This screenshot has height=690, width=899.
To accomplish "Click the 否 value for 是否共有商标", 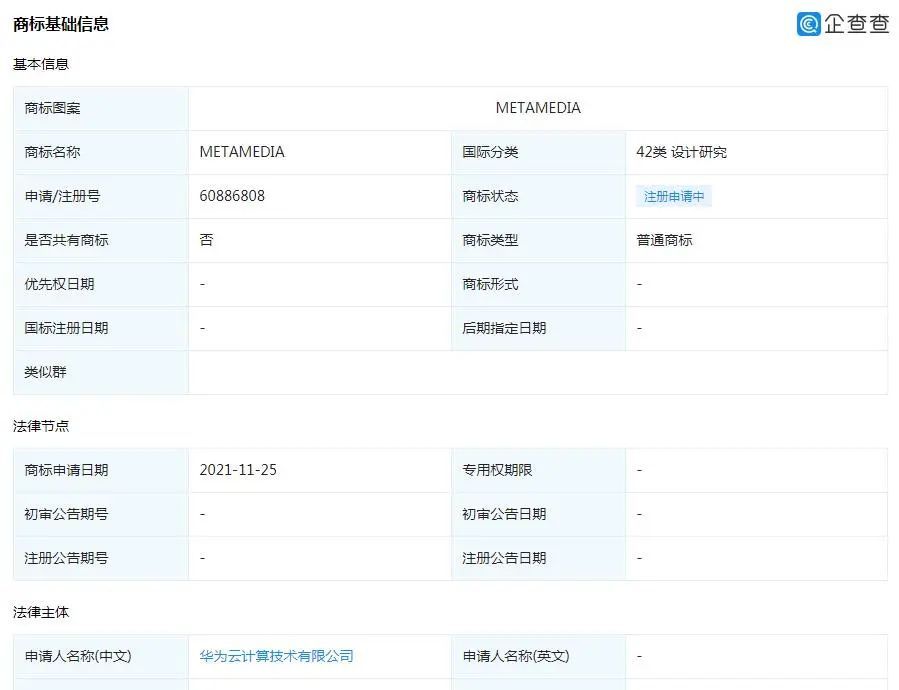I will click(206, 240).
